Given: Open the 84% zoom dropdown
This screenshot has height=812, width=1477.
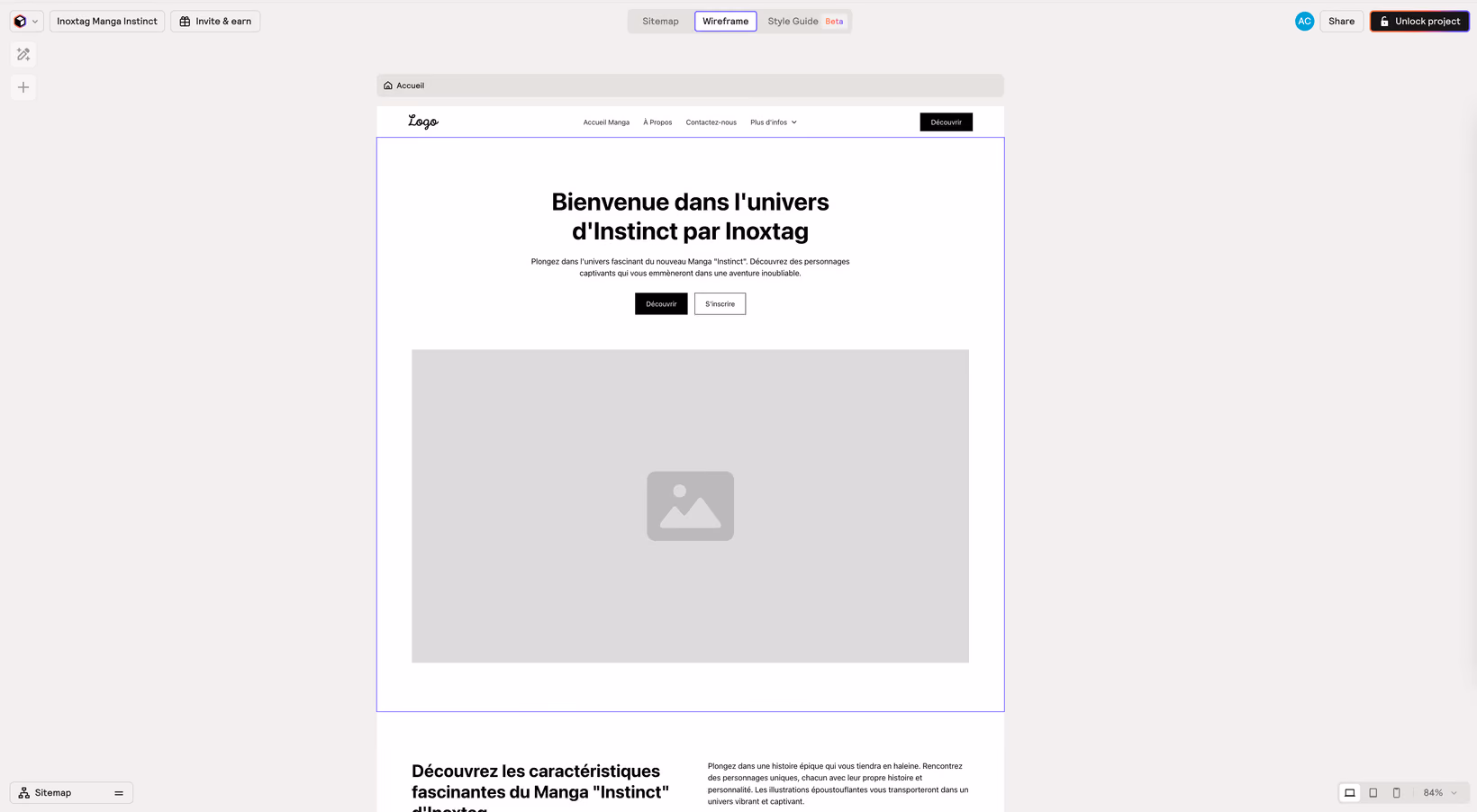Looking at the screenshot, I should 1440,793.
